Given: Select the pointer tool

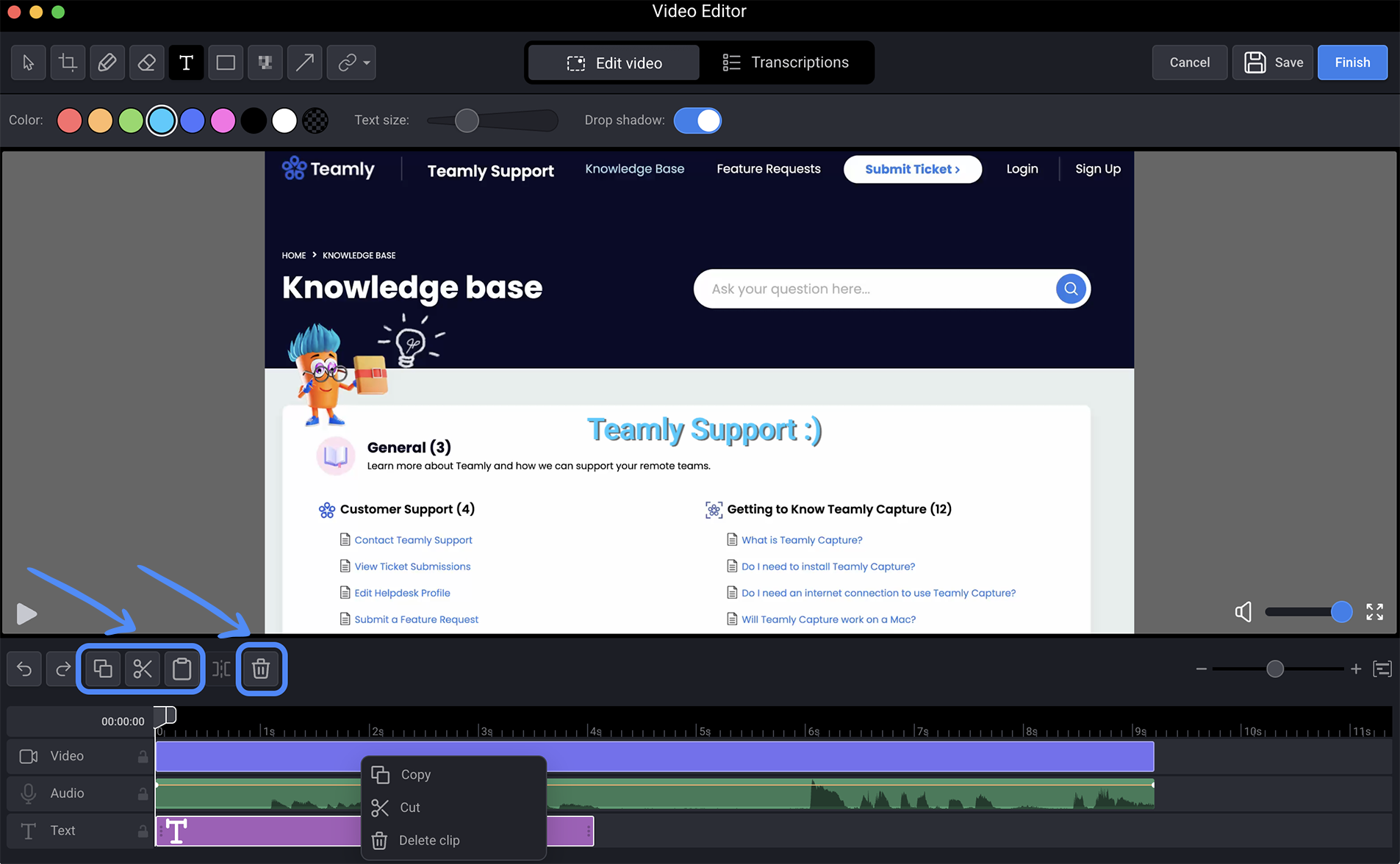Looking at the screenshot, I should tap(29, 62).
